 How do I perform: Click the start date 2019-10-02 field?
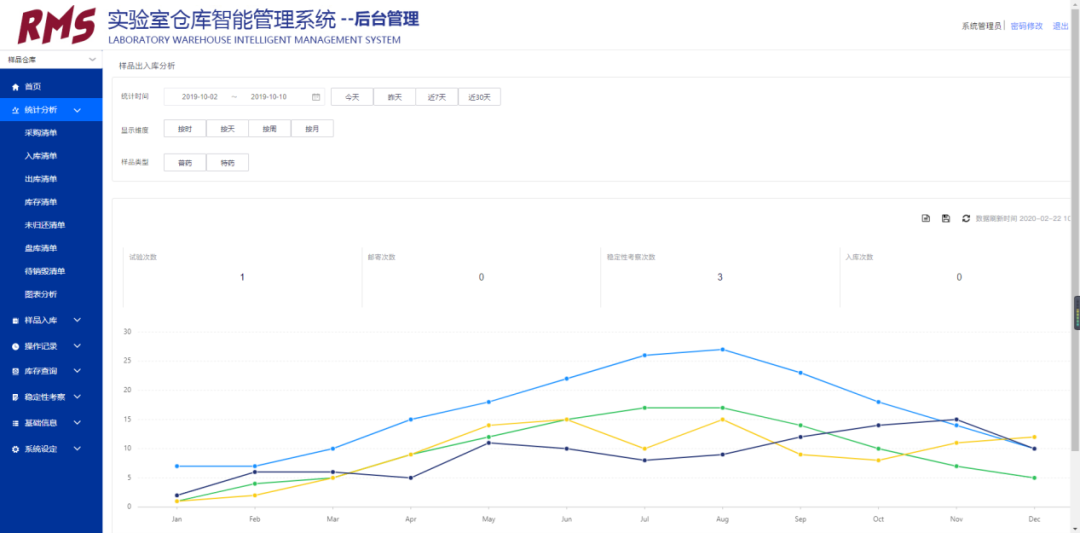(x=198, y=97)
